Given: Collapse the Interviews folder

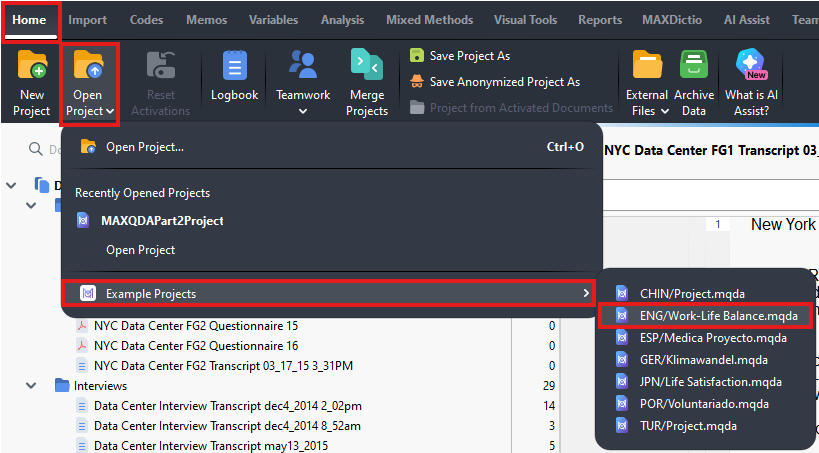Looking at the screenshot, I should pyautogui.click(x=31, y=386).
